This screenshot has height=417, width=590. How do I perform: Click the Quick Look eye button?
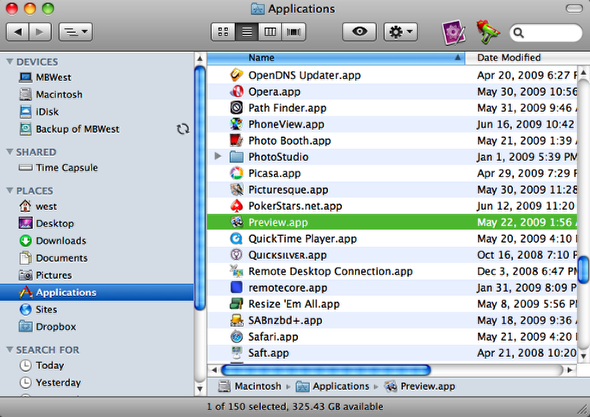(x=359, y=32)
